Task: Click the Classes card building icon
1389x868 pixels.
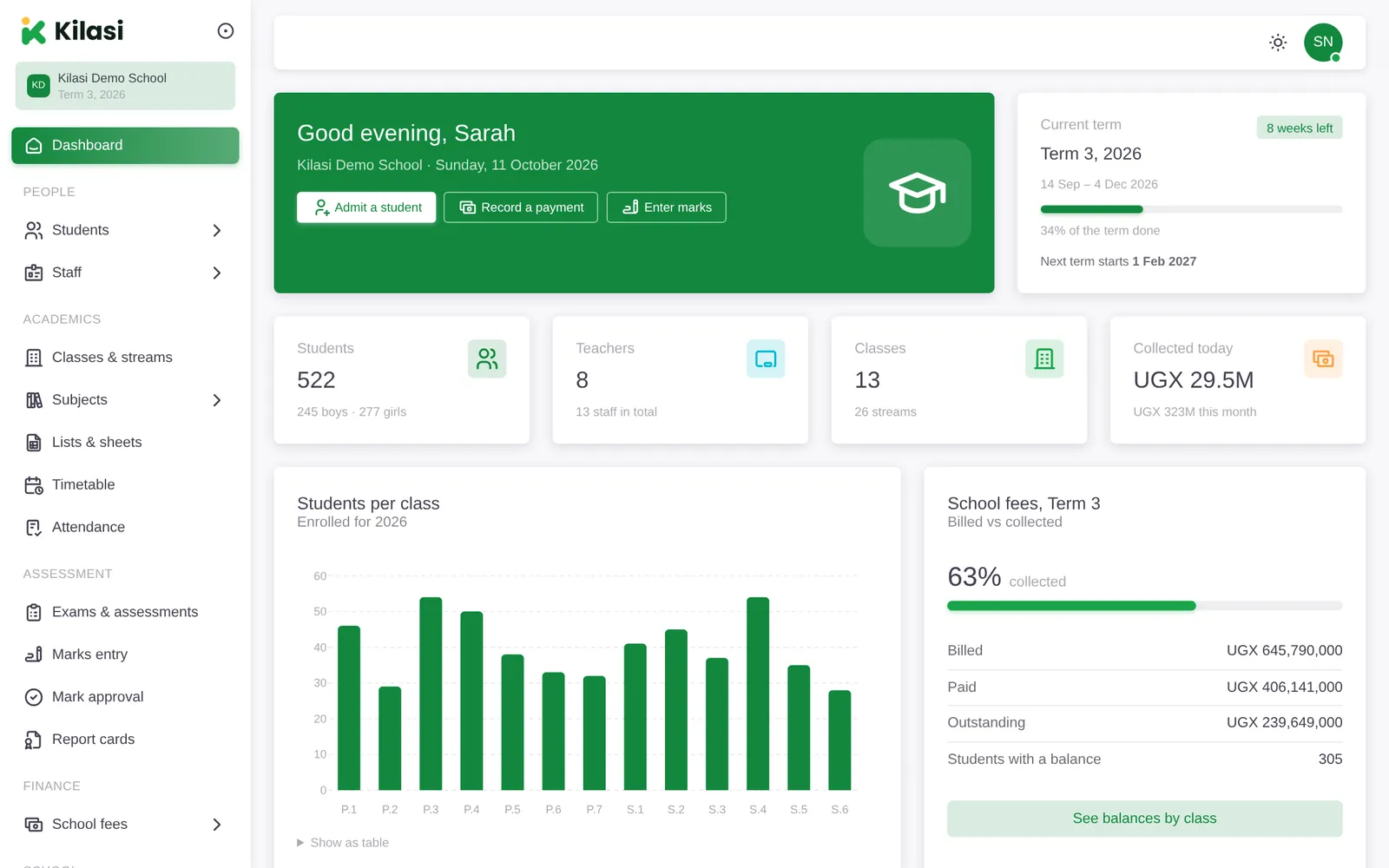Action: click(1044, 358)
